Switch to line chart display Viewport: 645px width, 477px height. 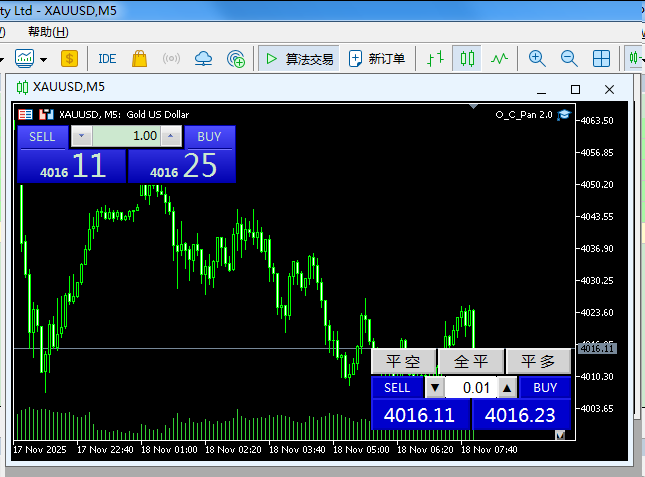(x=499, y=59)
